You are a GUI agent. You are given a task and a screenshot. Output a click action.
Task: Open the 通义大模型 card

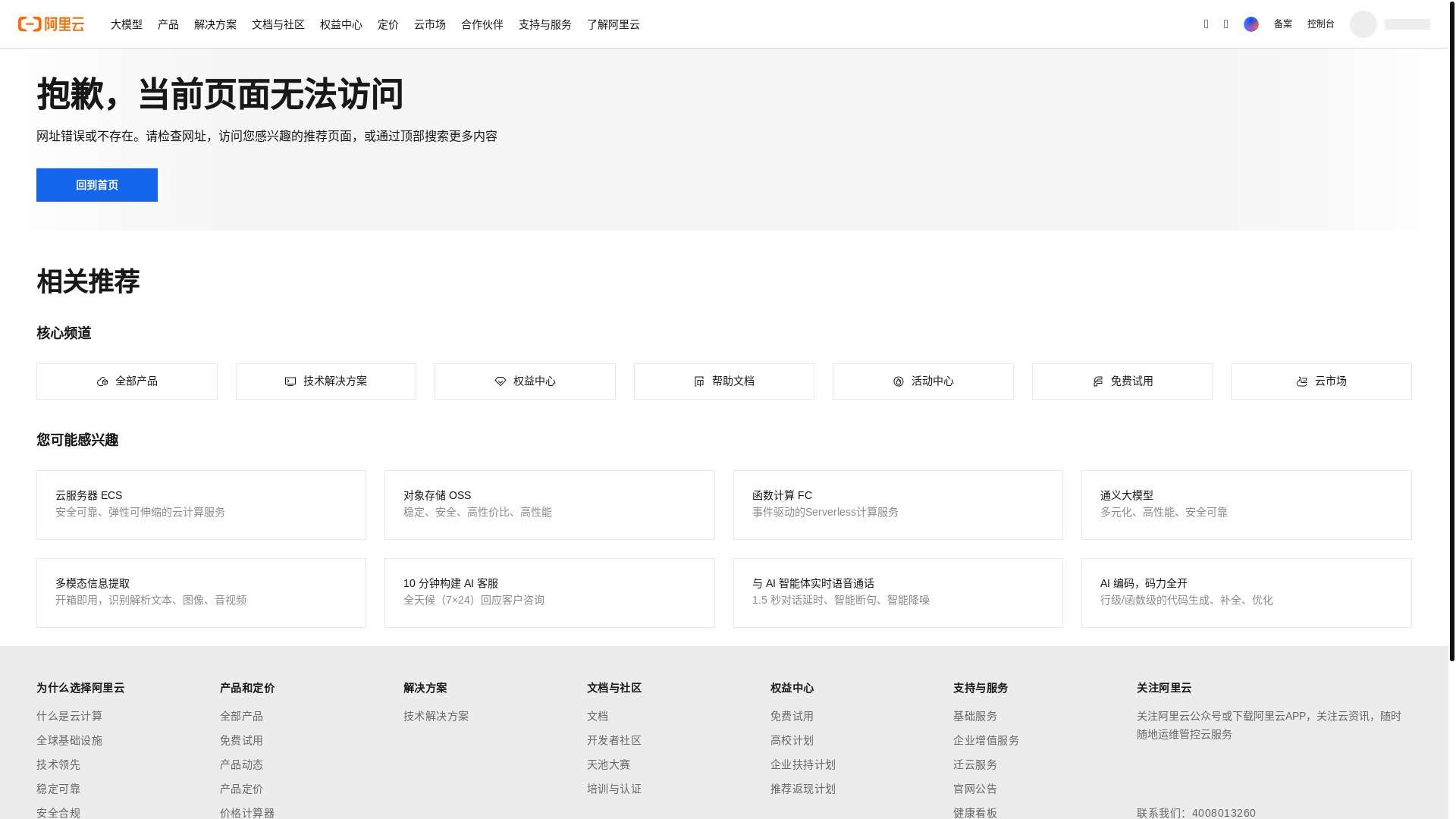pos(1247,505)
